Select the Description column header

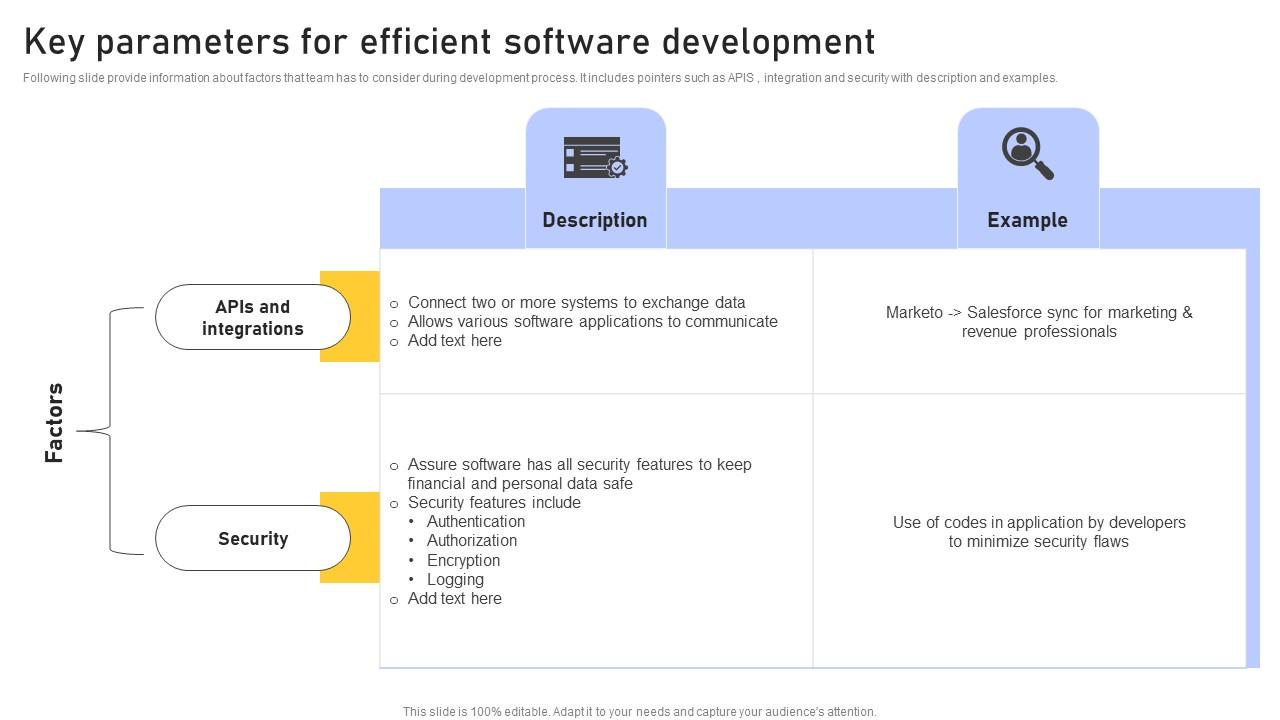click(595, 220)
